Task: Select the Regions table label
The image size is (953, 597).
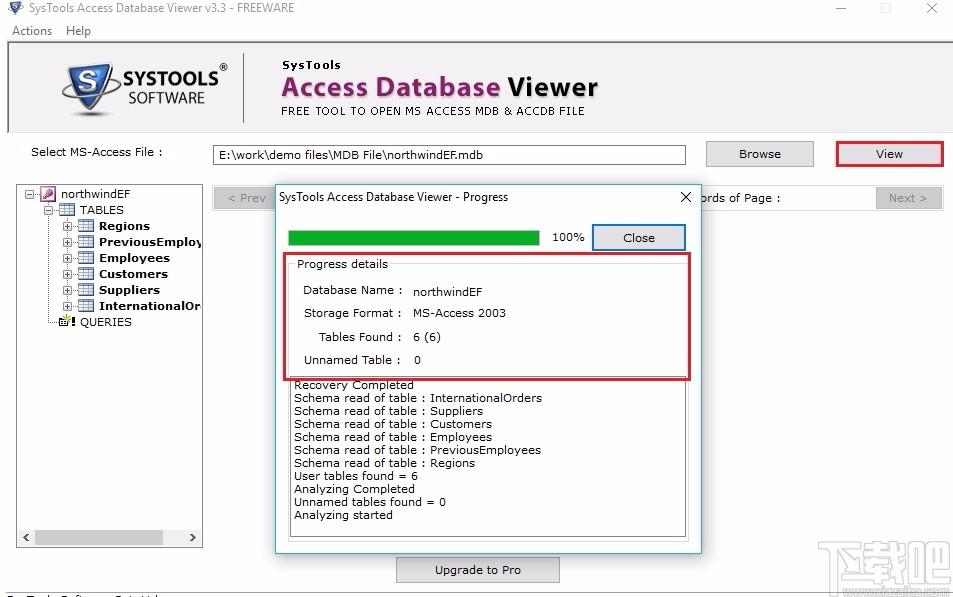Action: coord(124,226)
